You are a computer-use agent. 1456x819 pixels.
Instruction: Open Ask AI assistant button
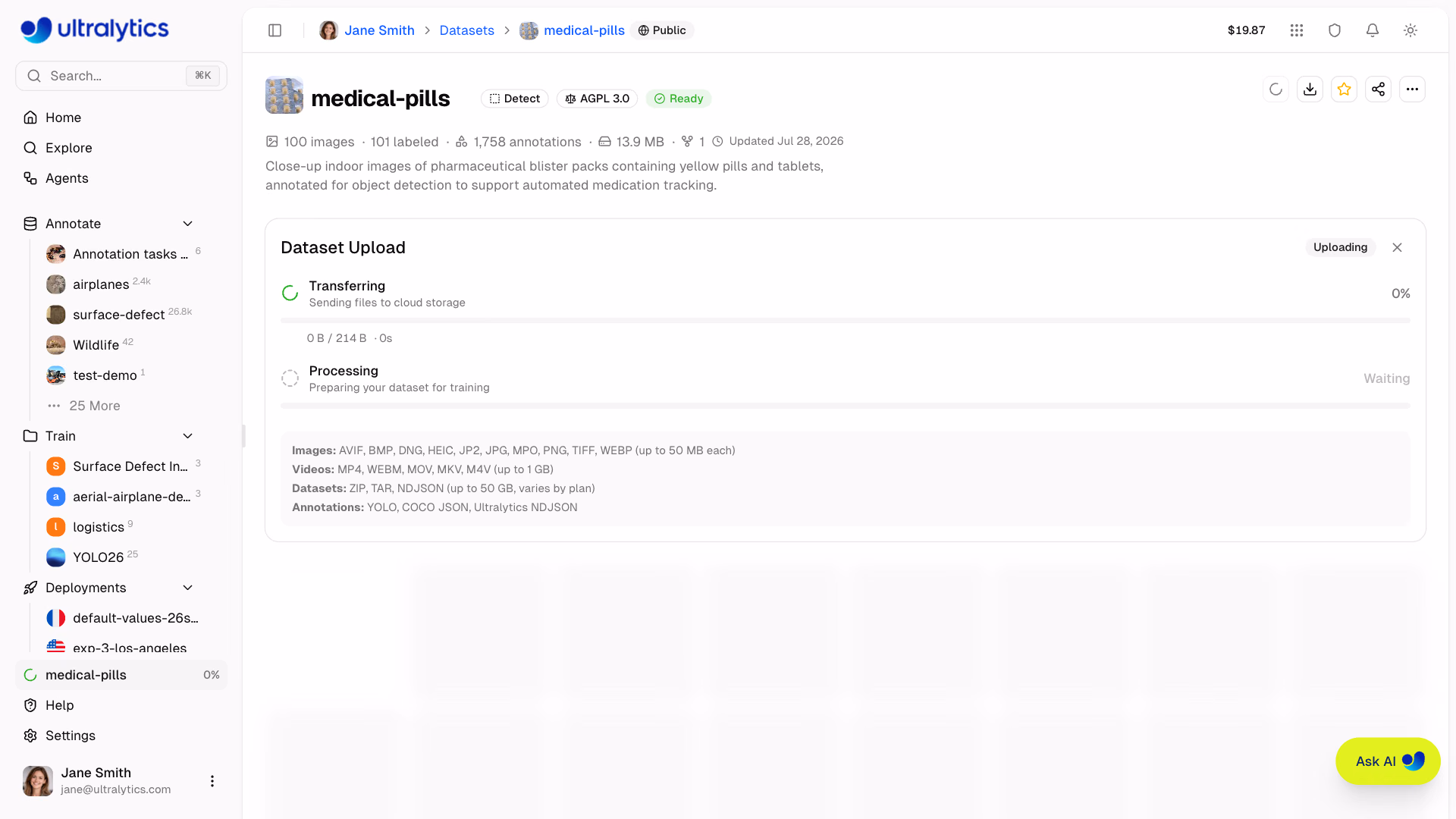[1388, 761]
